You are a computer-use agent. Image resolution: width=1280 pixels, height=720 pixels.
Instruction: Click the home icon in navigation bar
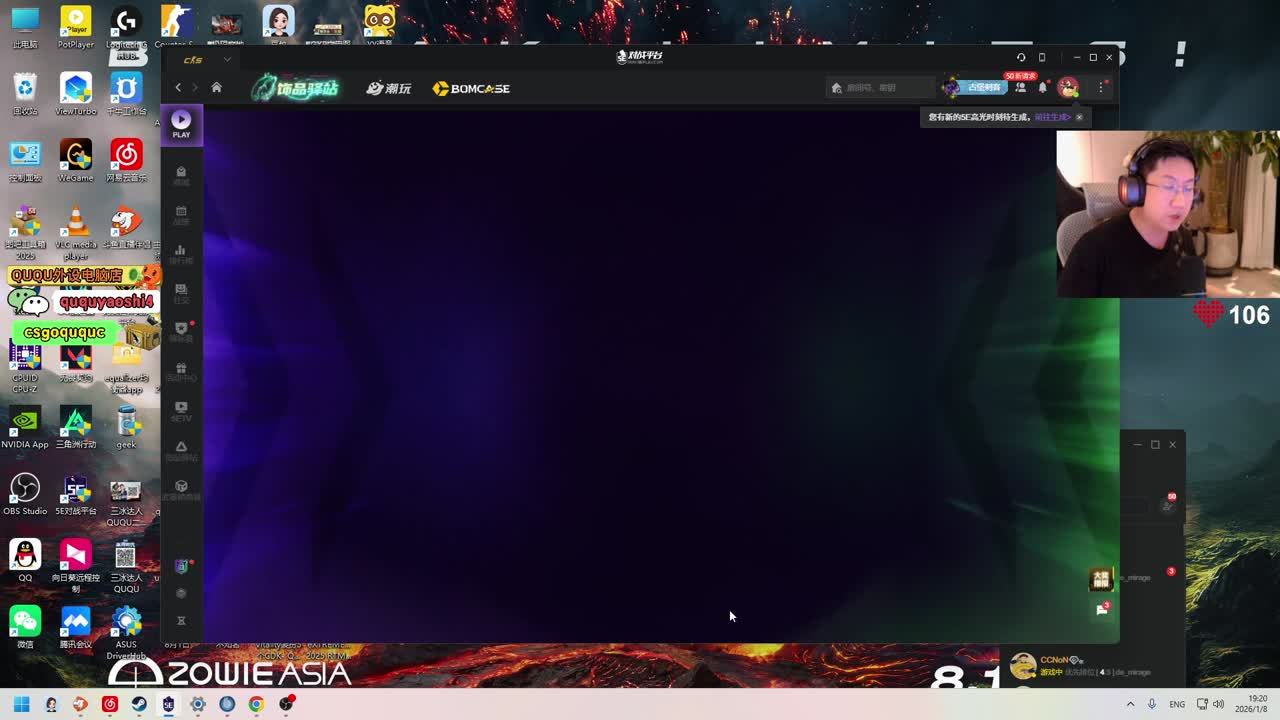tap(216, 88)
